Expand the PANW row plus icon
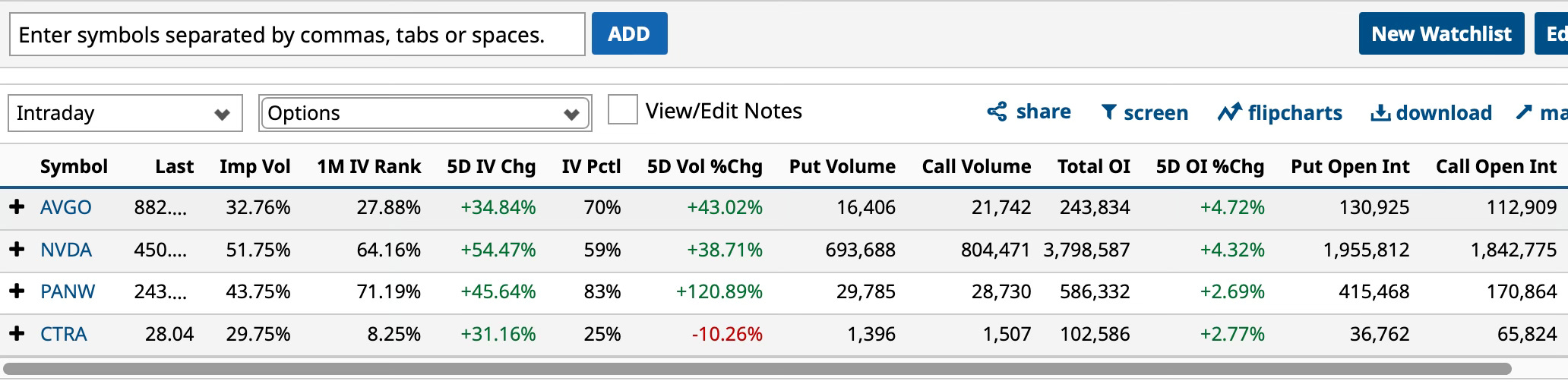 click(17, 291)
